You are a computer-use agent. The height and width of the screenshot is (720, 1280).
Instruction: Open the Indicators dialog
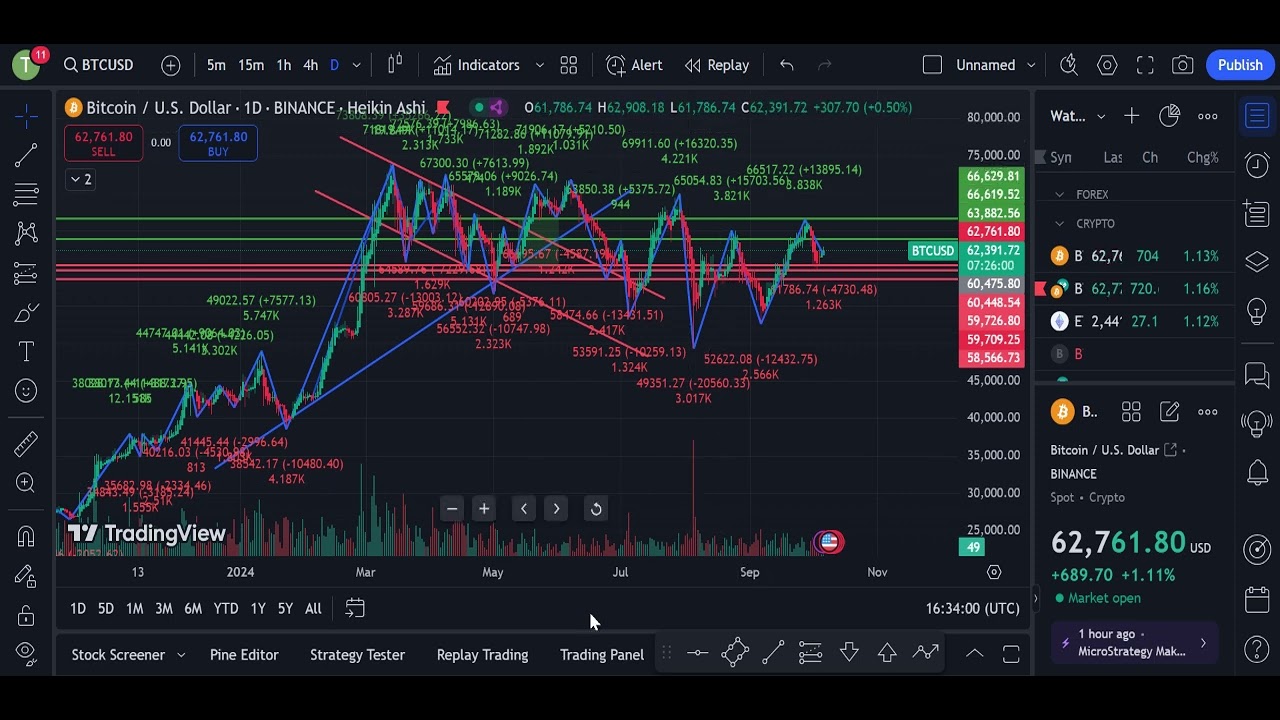coord(477,65)
